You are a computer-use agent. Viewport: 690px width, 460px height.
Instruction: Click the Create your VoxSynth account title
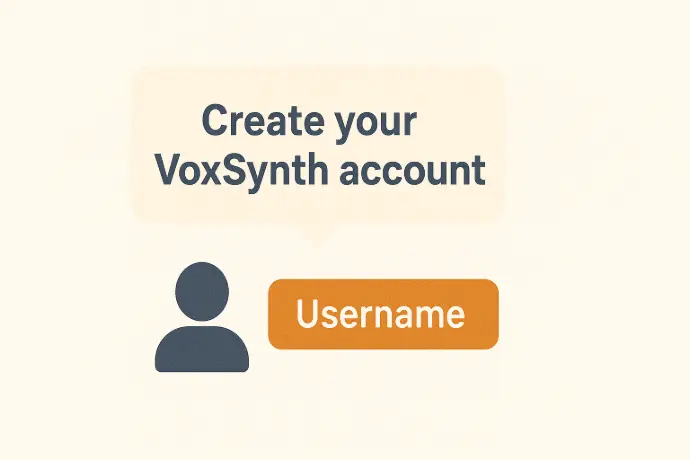(320, 149)
